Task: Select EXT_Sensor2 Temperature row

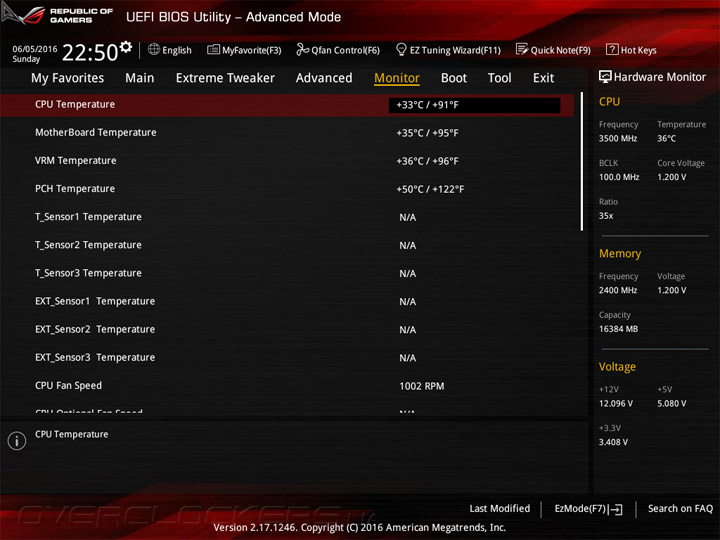Action: coord(287,329)
